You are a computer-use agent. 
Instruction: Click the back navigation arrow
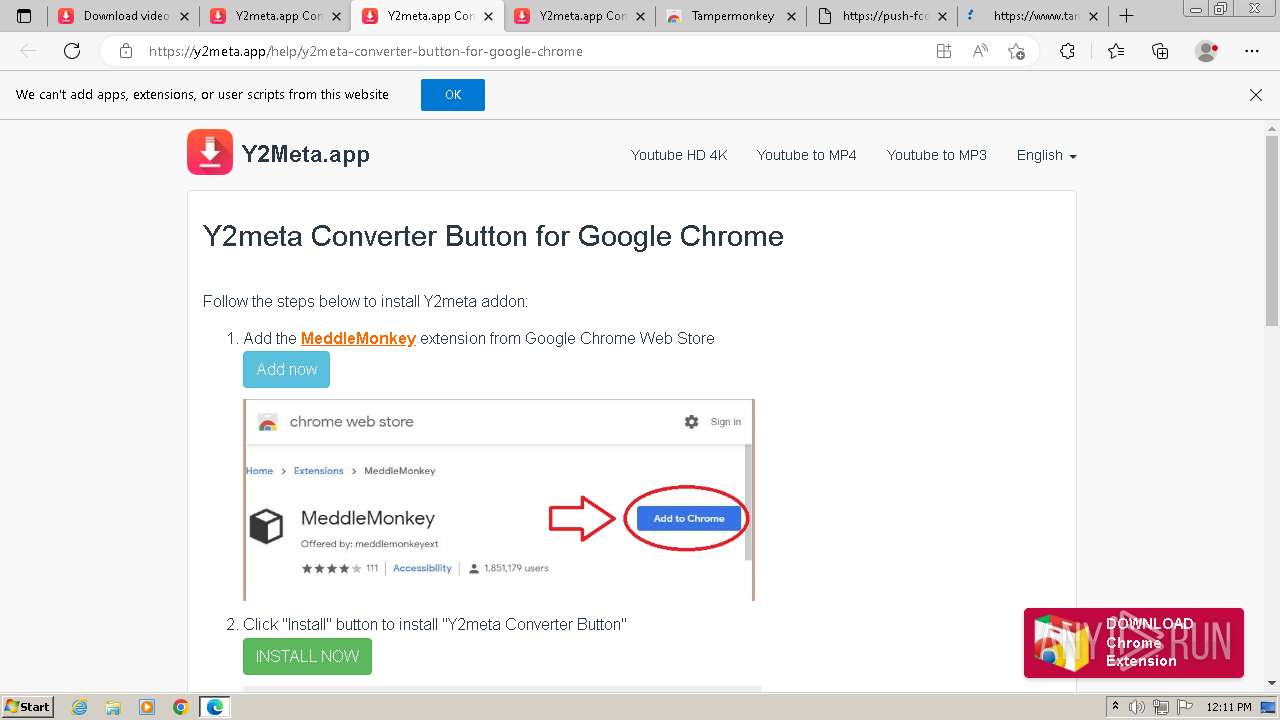(x=28, y=51)
